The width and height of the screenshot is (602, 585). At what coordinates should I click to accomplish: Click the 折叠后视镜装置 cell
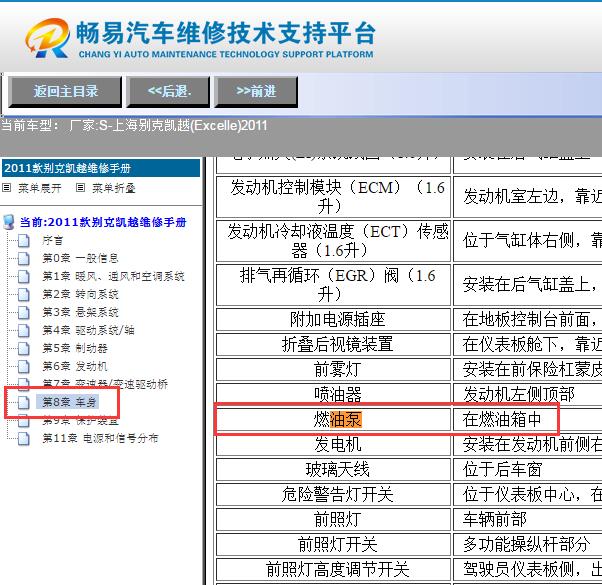click(333, 344)
